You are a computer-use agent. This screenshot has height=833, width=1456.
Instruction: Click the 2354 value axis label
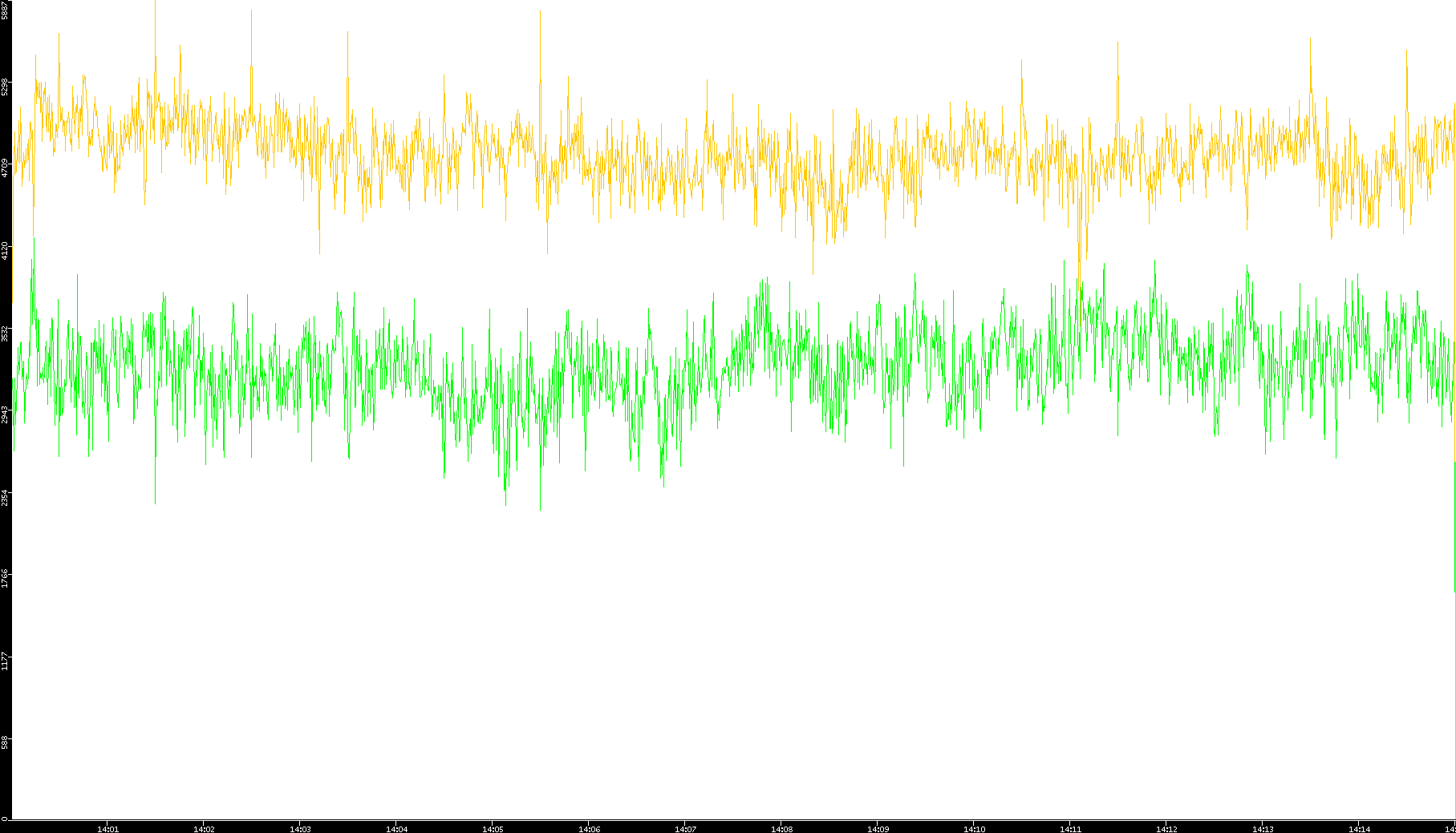pos(5,497)
